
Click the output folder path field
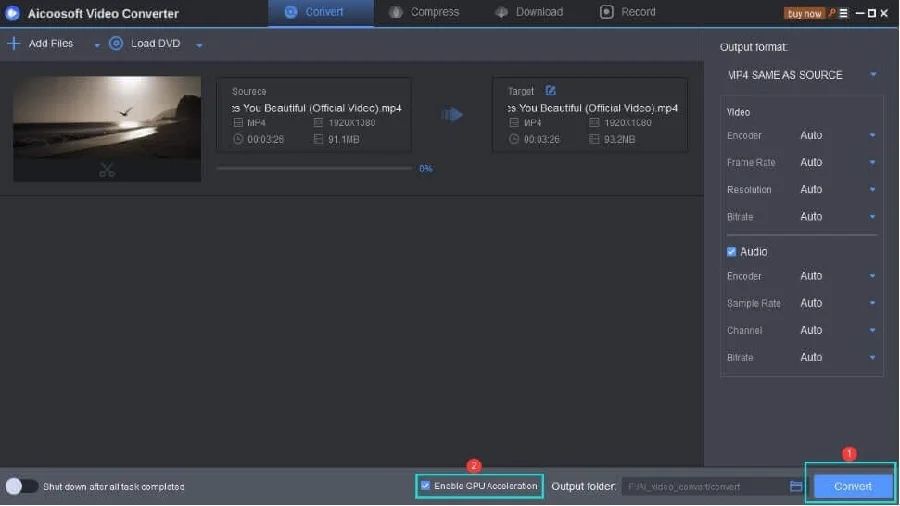pyautogui.click(x=704, y=486)
